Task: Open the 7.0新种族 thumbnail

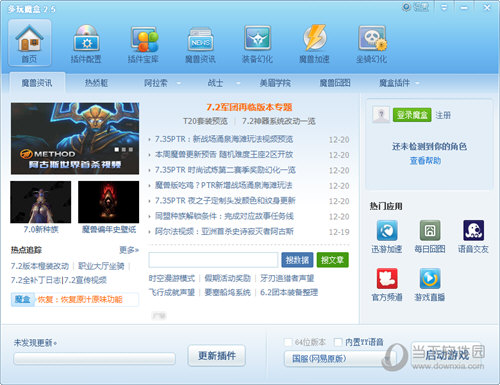Action: (x=41, y=202)
